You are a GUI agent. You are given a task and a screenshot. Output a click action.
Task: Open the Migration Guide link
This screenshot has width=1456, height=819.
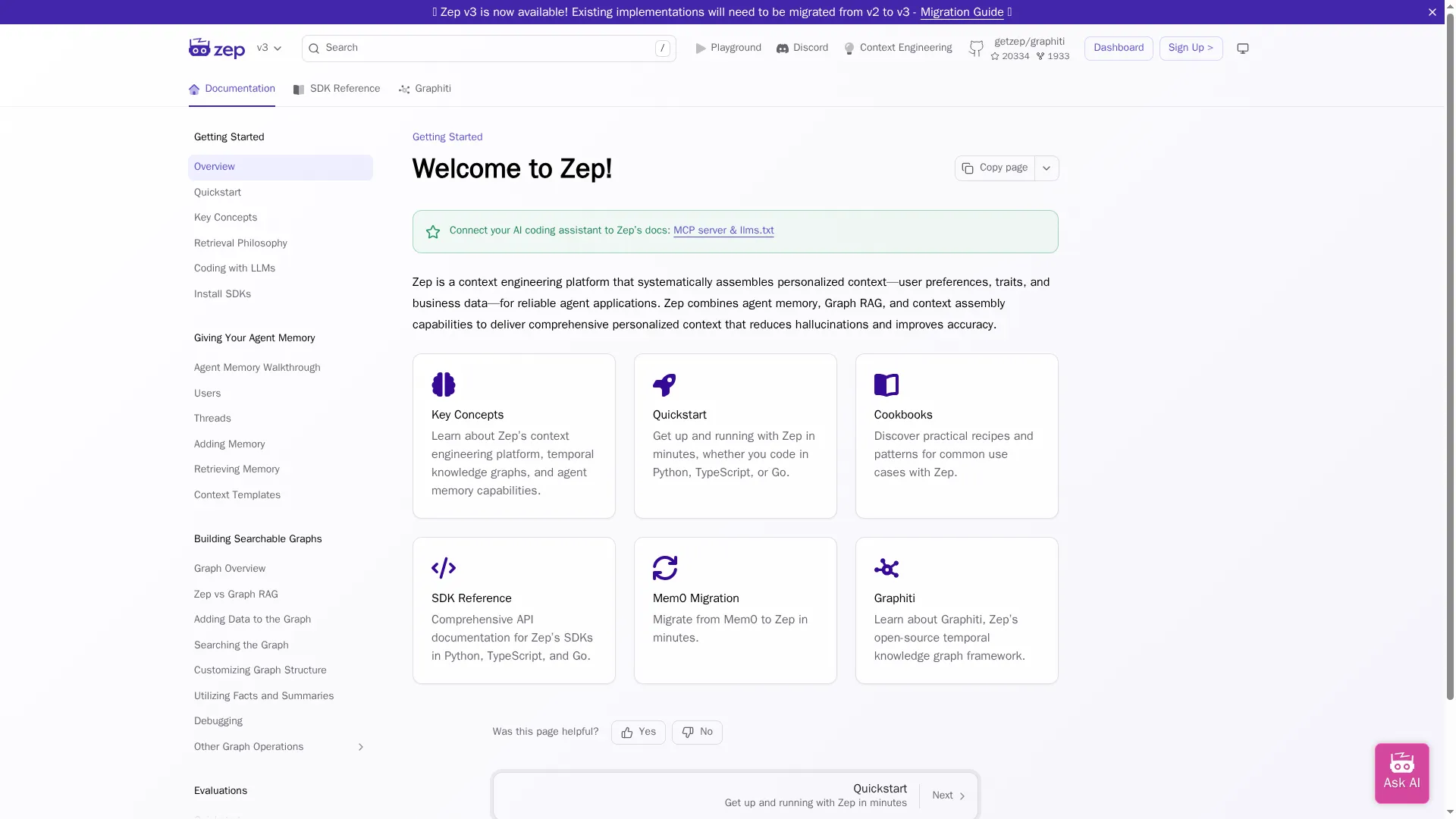[962, 12]
